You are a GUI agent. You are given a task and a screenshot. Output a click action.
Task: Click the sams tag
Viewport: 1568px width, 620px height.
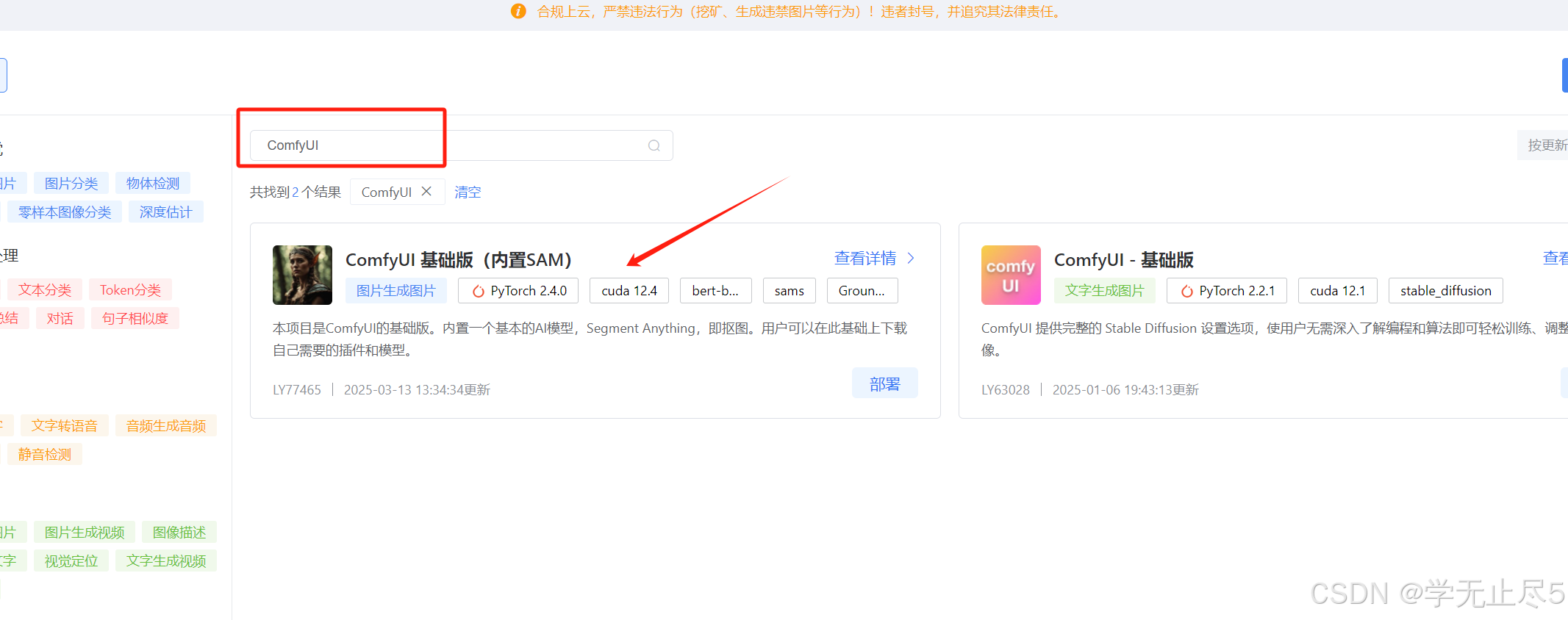pyautogui.click(x=790, y=291)
